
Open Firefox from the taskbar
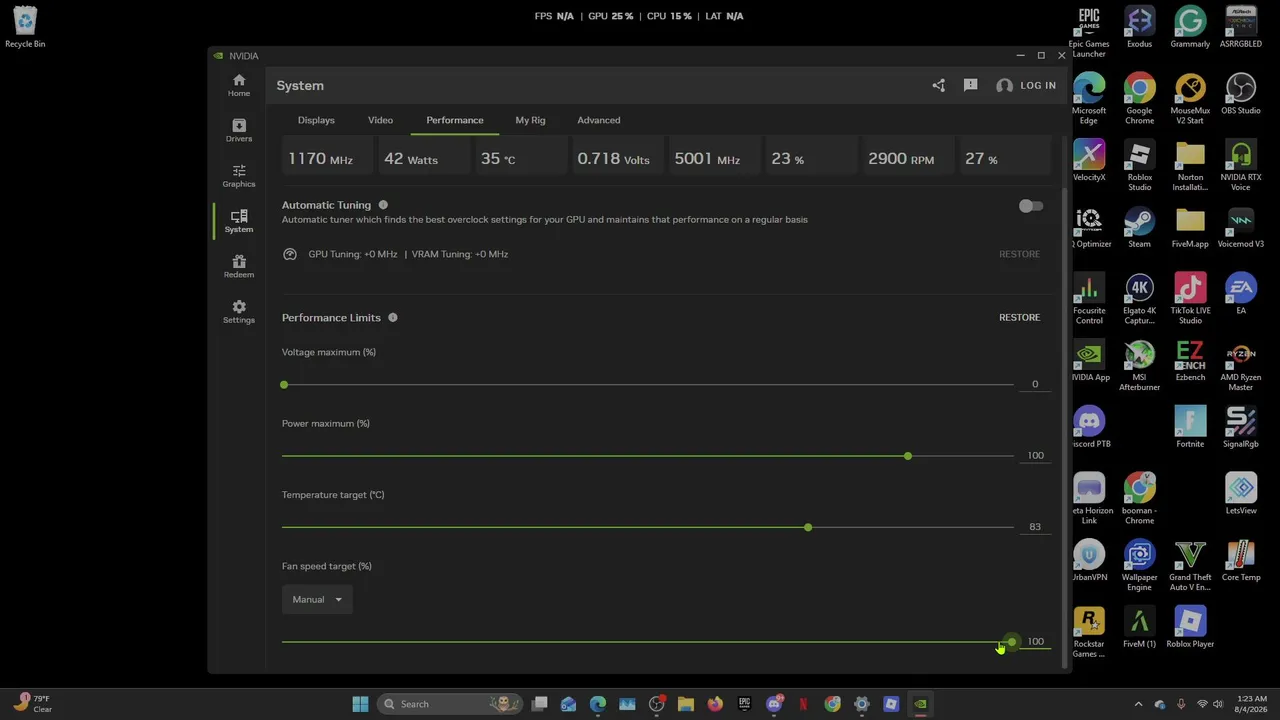(715, 704)
